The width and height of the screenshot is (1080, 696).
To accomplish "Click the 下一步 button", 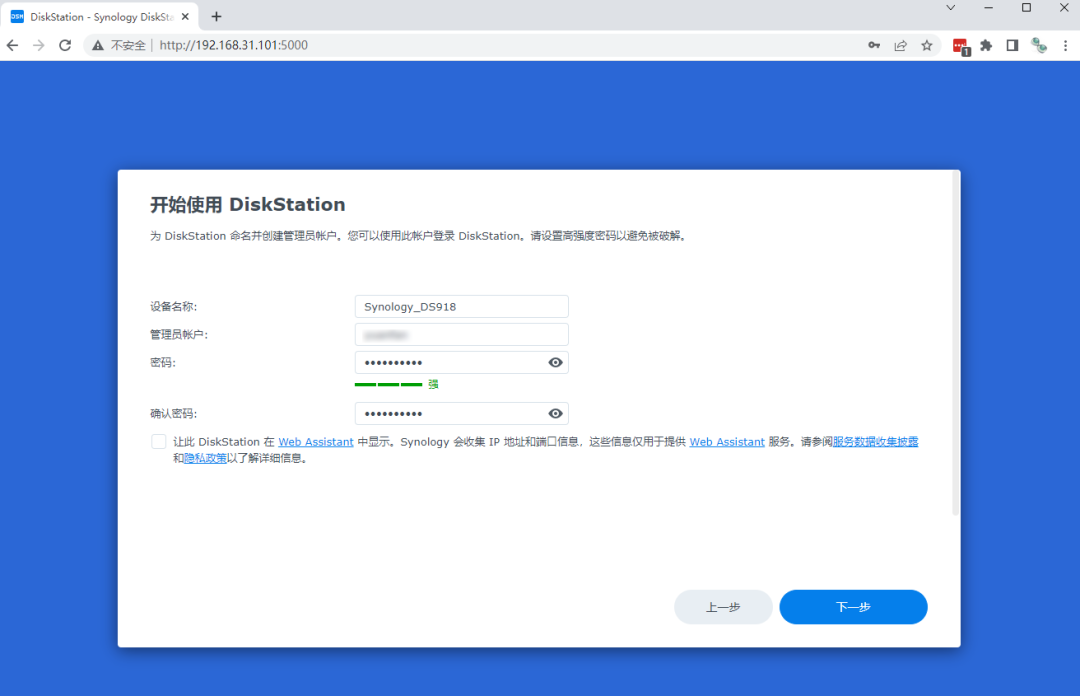I will [x=853, y=607].
